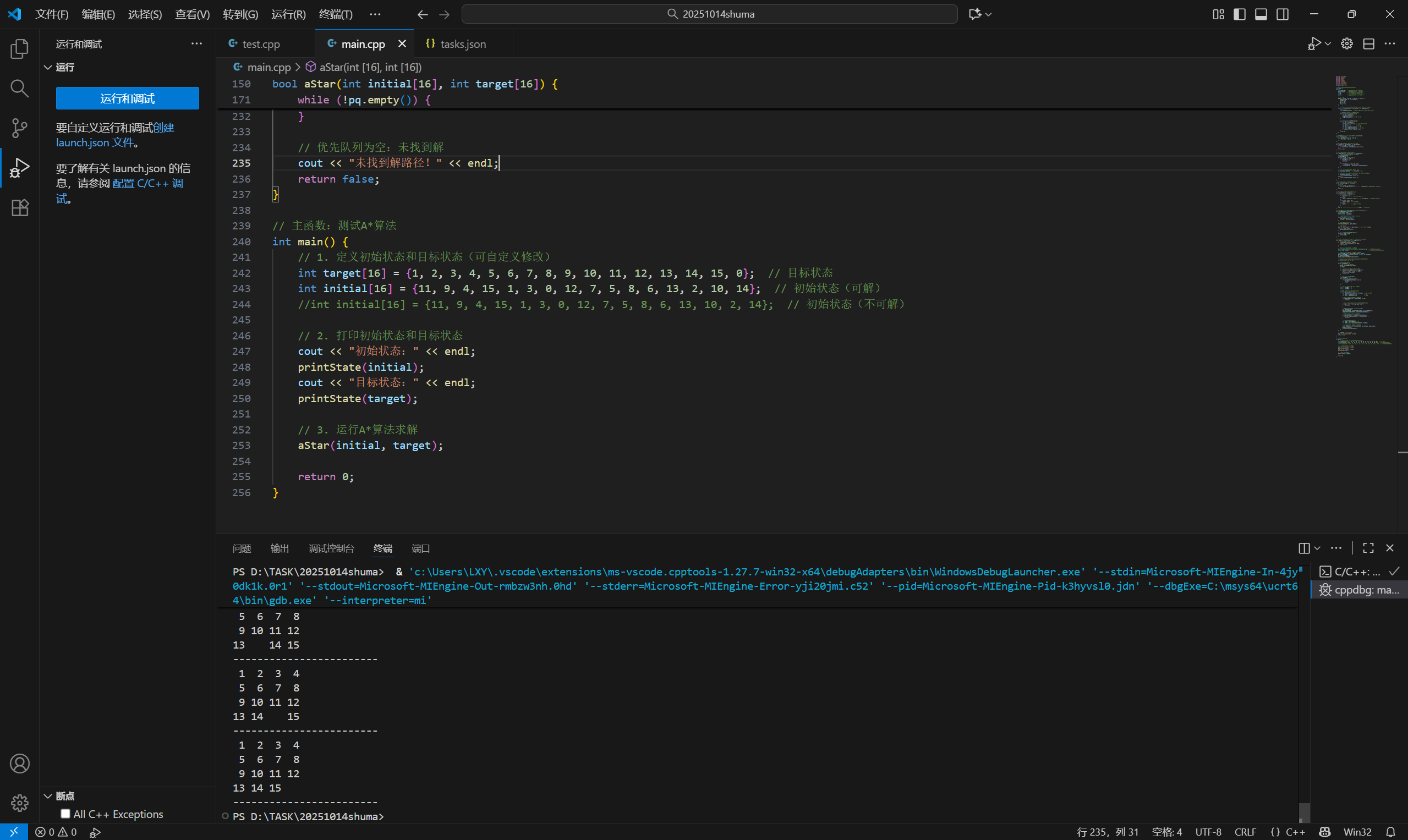Click the 运行和调试 blue button
This screenshot has width=1408, height=840.
click(128, 98)
